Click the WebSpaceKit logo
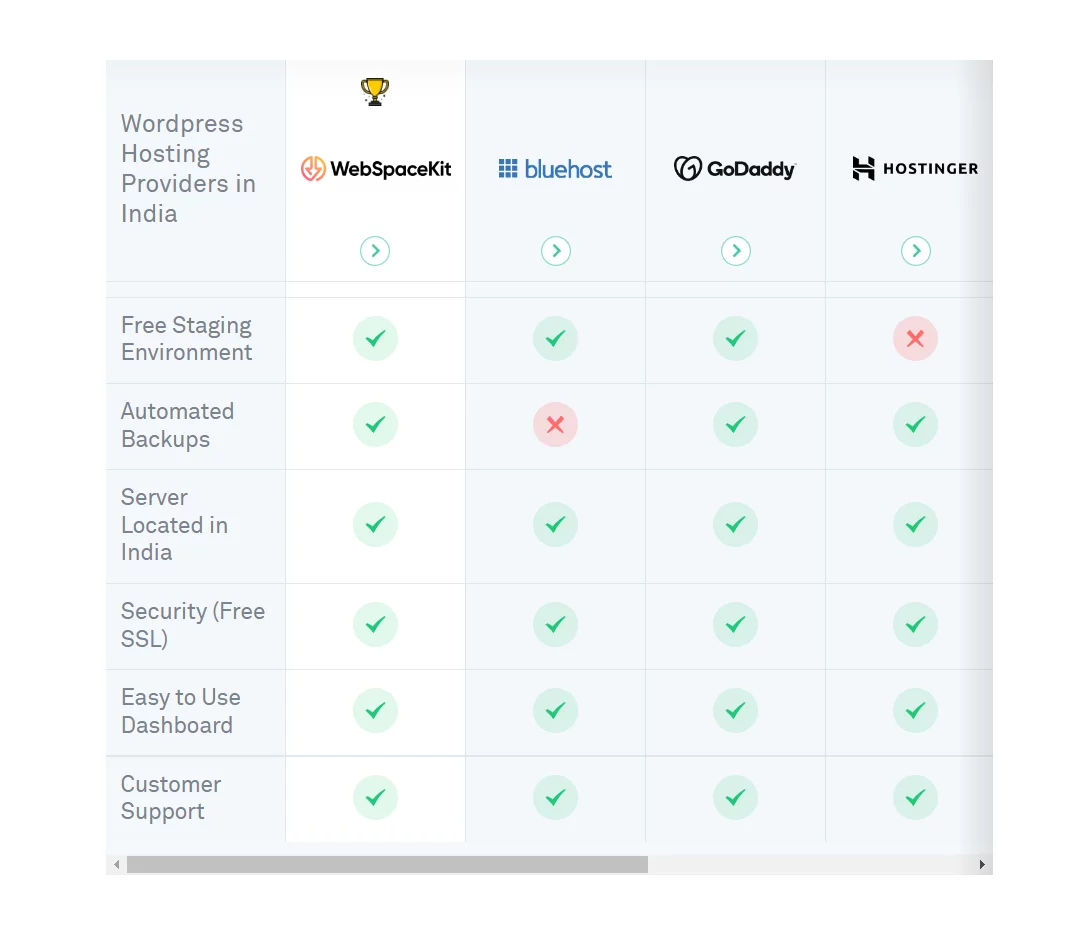 (x=375, y=168)
